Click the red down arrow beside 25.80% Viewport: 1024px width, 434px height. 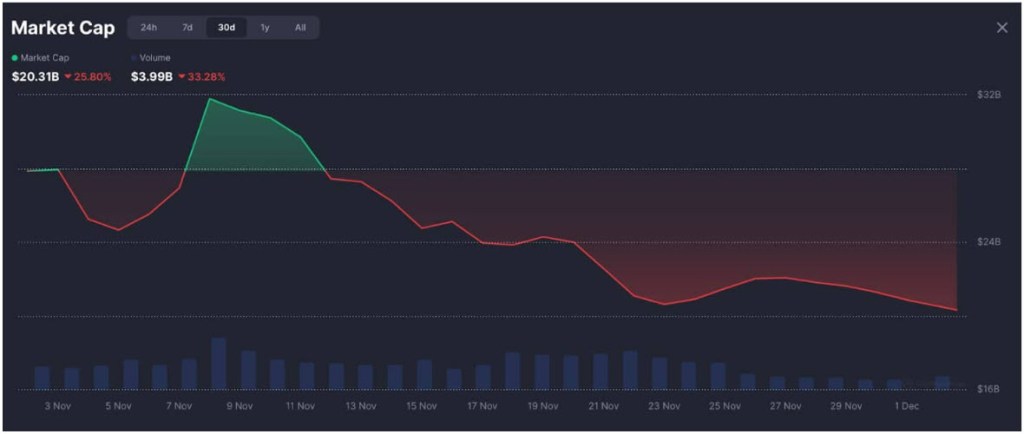tap(68, 76)
